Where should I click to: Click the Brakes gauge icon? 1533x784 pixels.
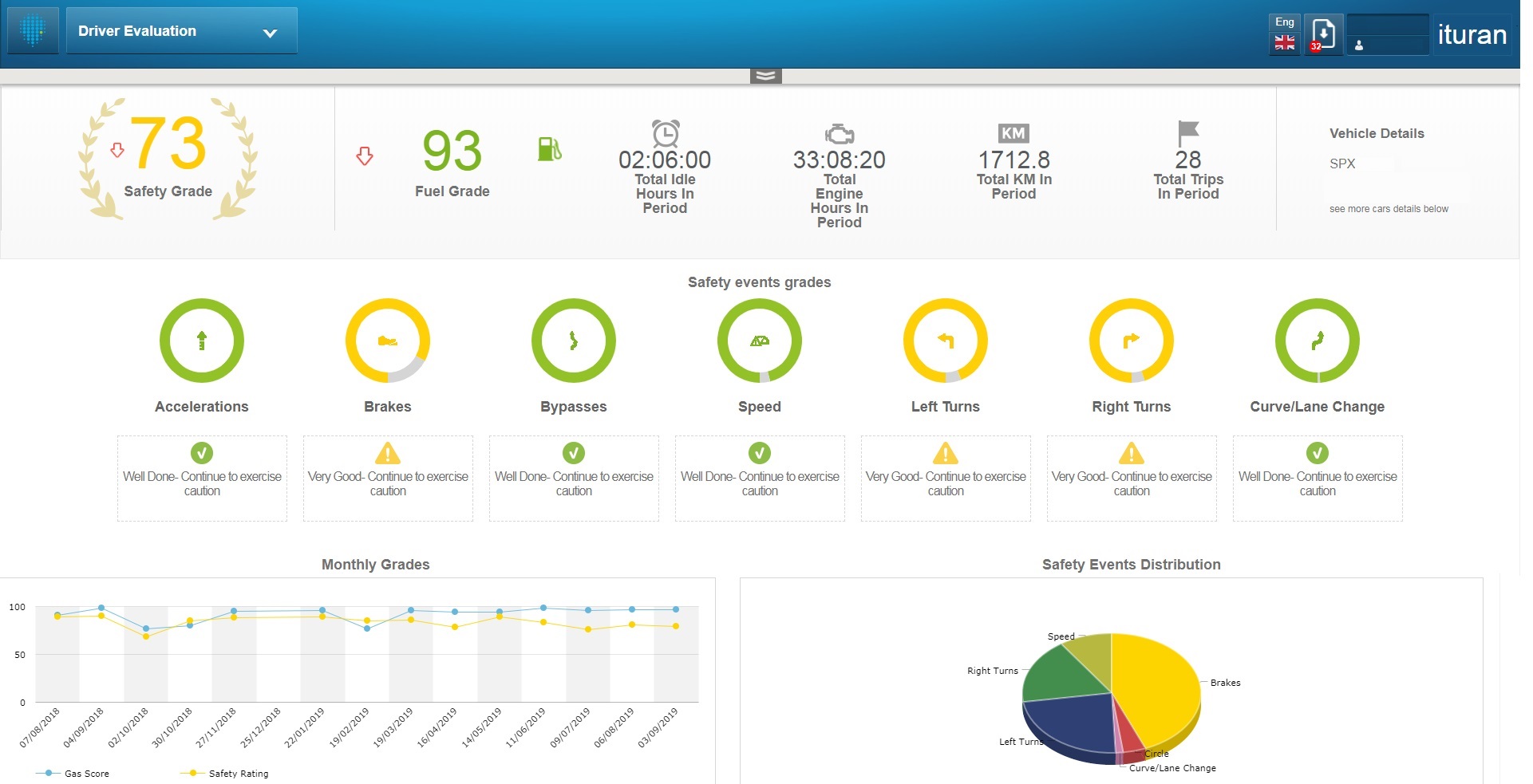pos(388,341)
